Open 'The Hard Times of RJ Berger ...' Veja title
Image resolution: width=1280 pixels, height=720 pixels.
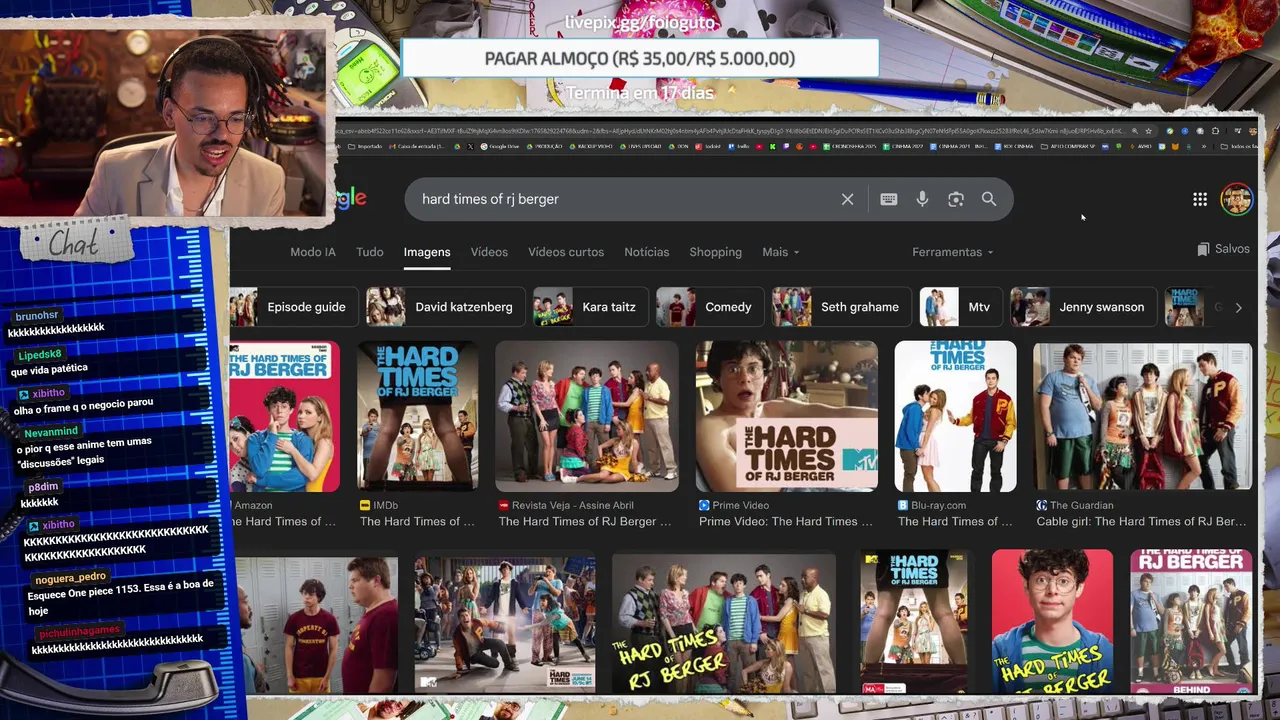pos(585,522)
